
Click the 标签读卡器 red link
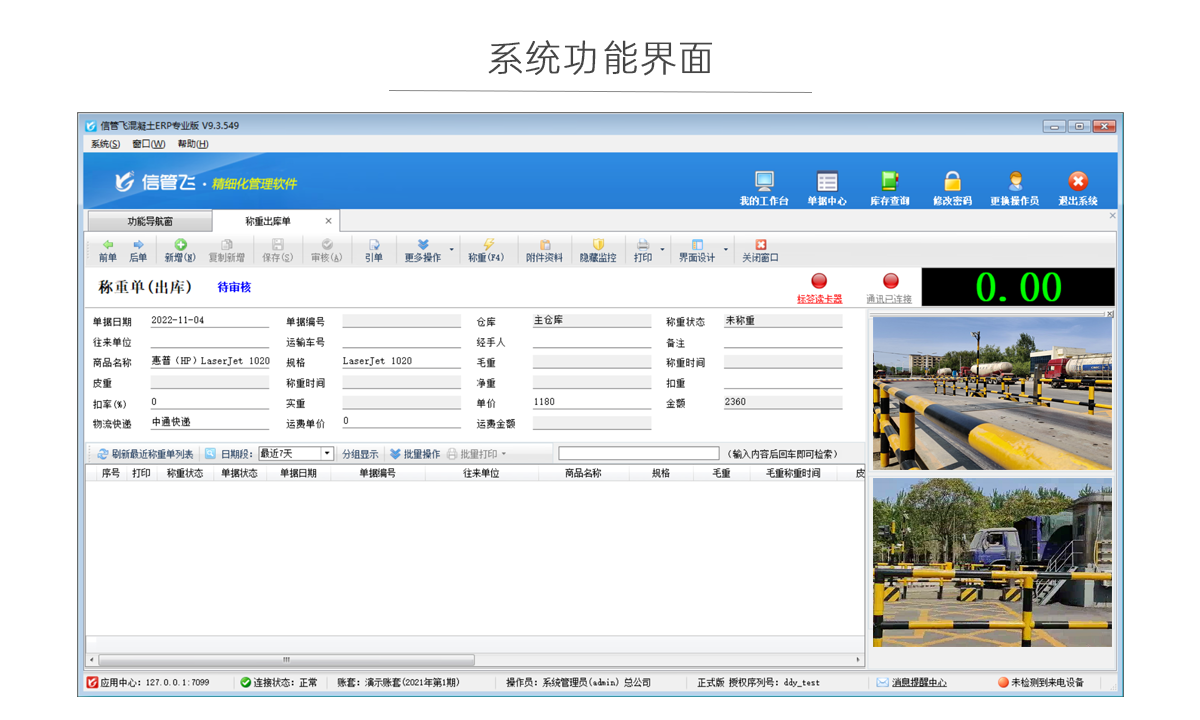[819, 299]
